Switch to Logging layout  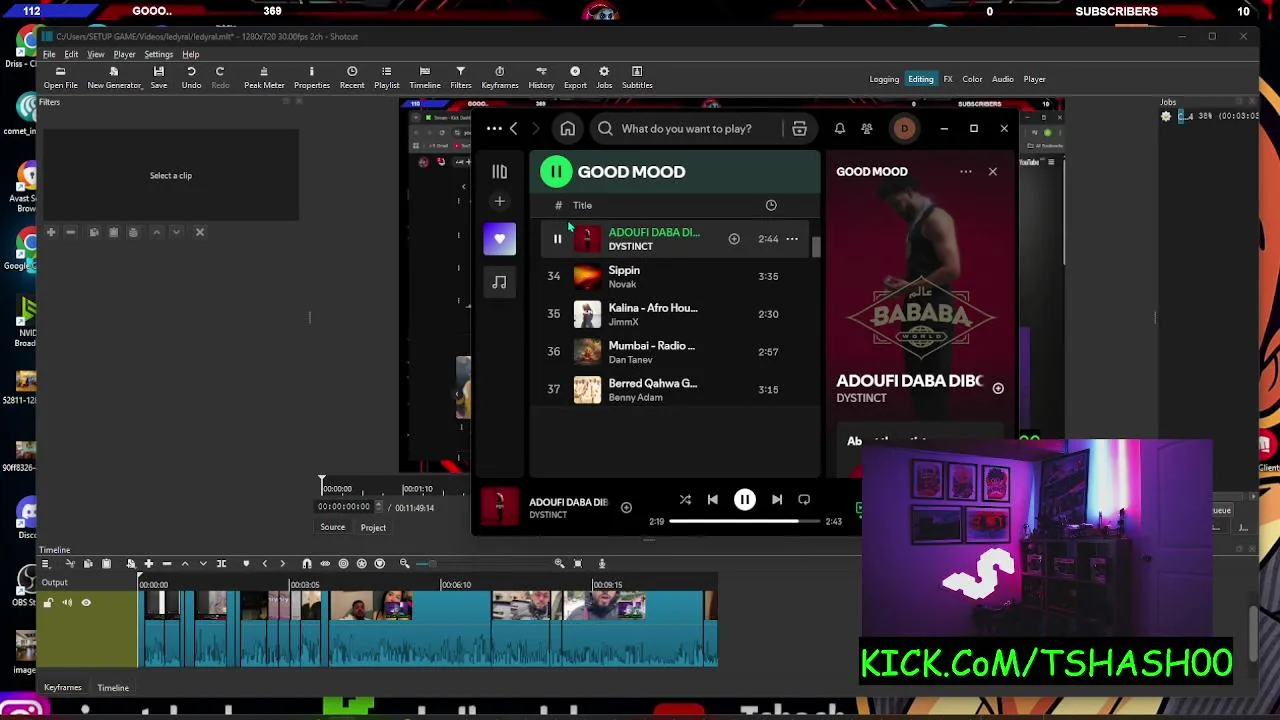[x=884, y=79]
